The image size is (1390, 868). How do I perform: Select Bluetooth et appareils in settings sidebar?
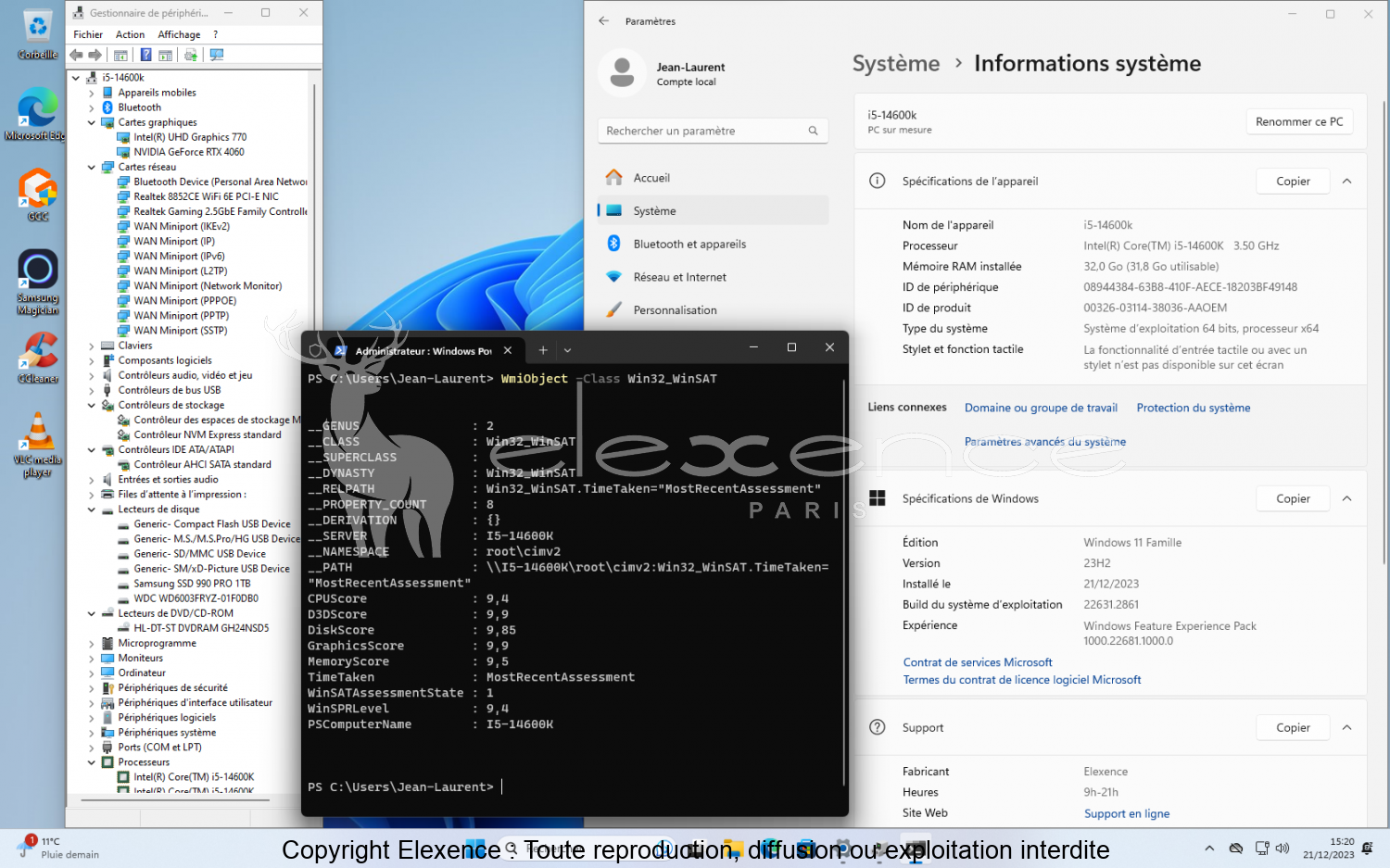click(713, 244)
